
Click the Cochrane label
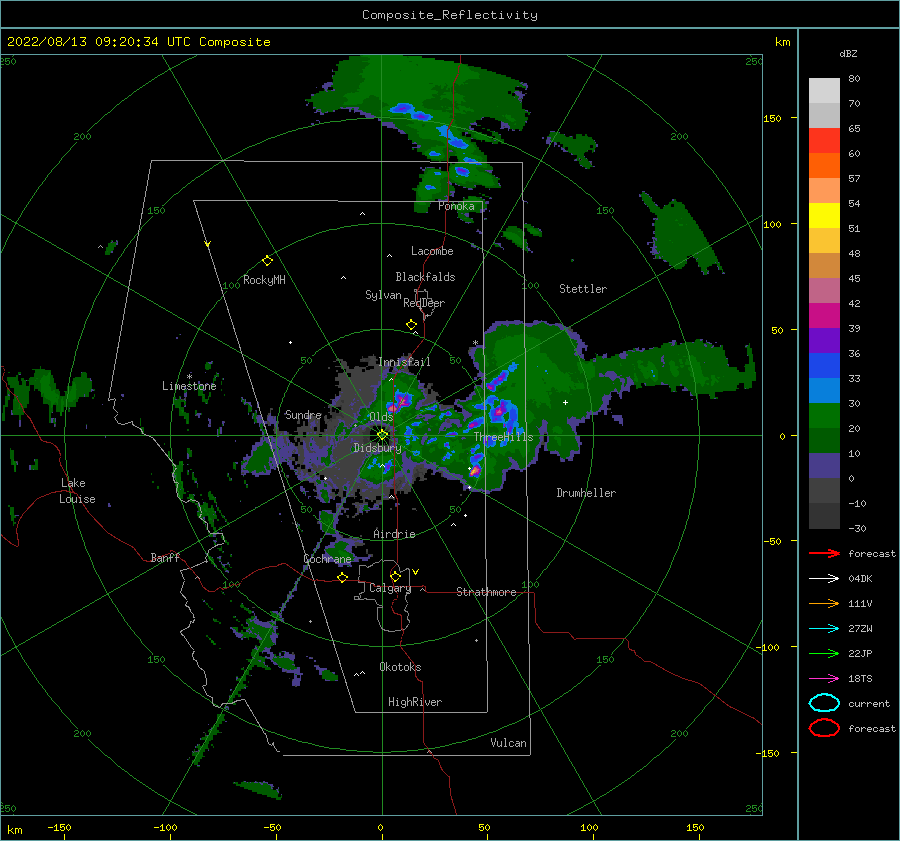click(x=327, y=559)
